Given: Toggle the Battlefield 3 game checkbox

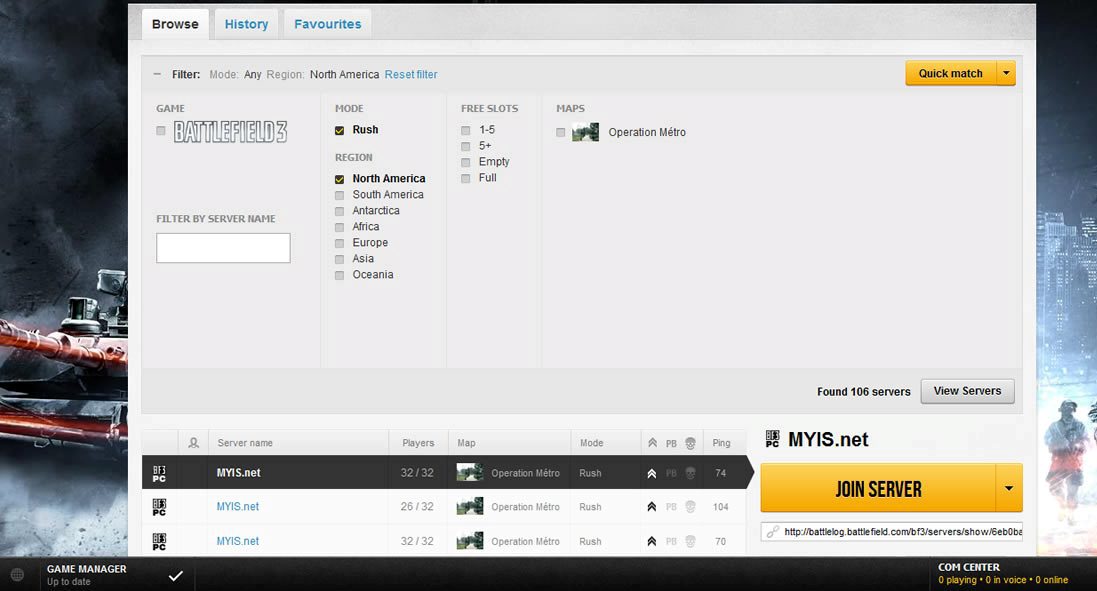Looking at the screenshot, I should pos(161,131).
